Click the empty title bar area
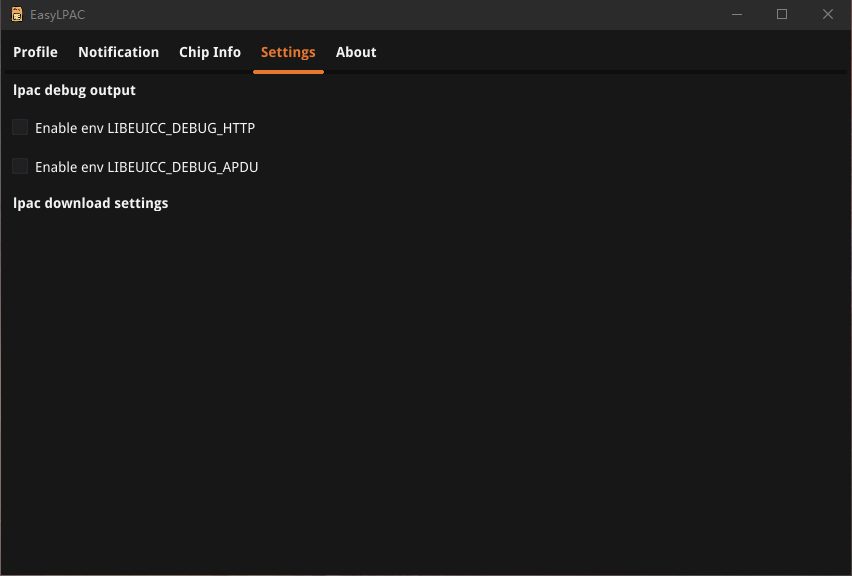Screen dimensions: 852x576 click(x=400, y=14)
